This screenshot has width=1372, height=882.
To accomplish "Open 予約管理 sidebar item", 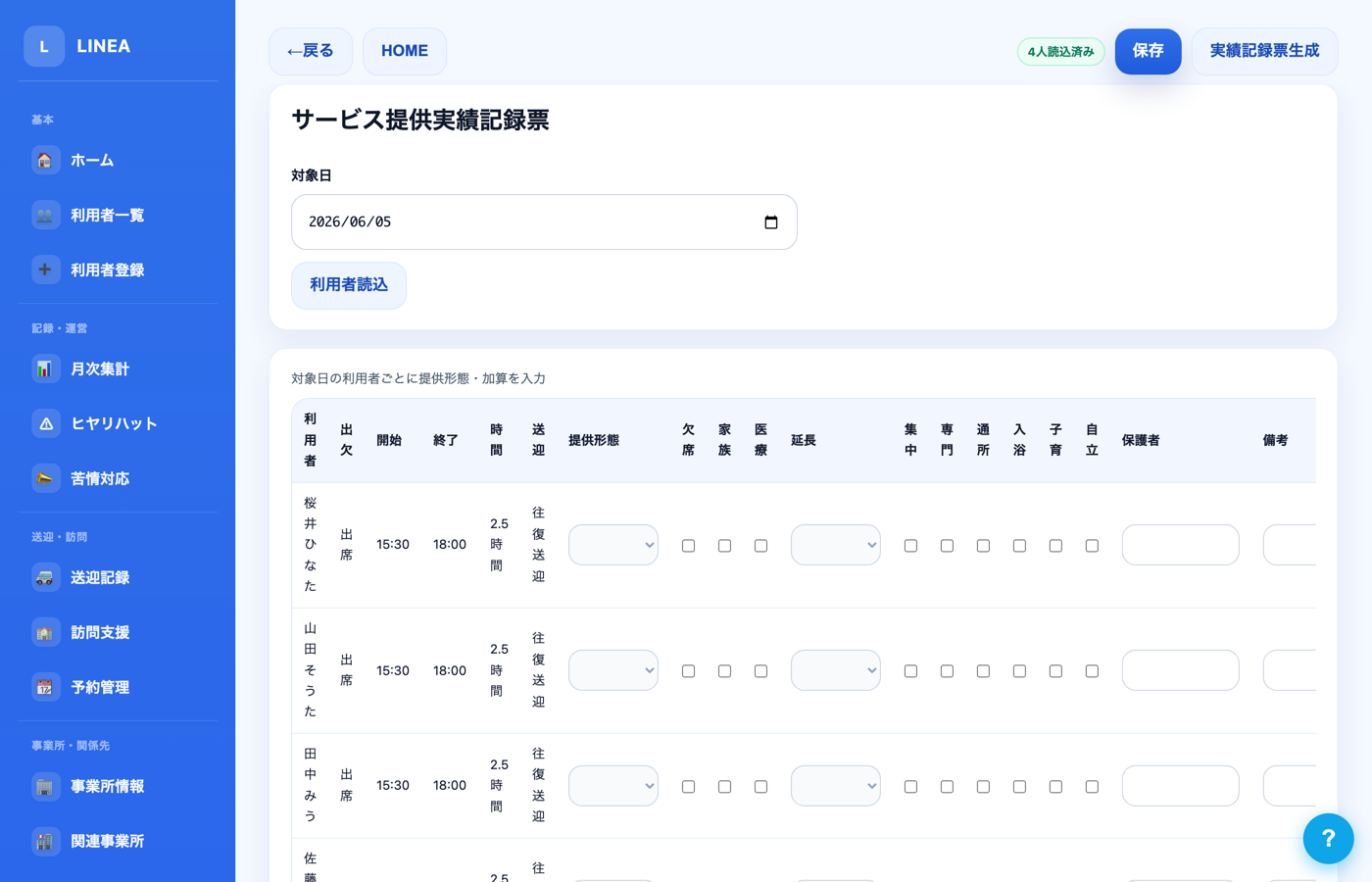I will tap(118, 687).
